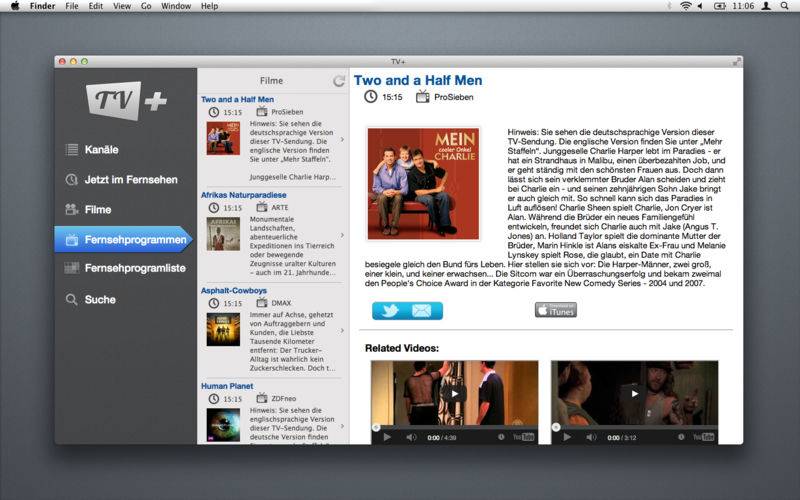Click the Mein cooler Onkel Charlie poster
Image resolution: width=800 pixels, height=500 pixels.
tap(423, 184)
